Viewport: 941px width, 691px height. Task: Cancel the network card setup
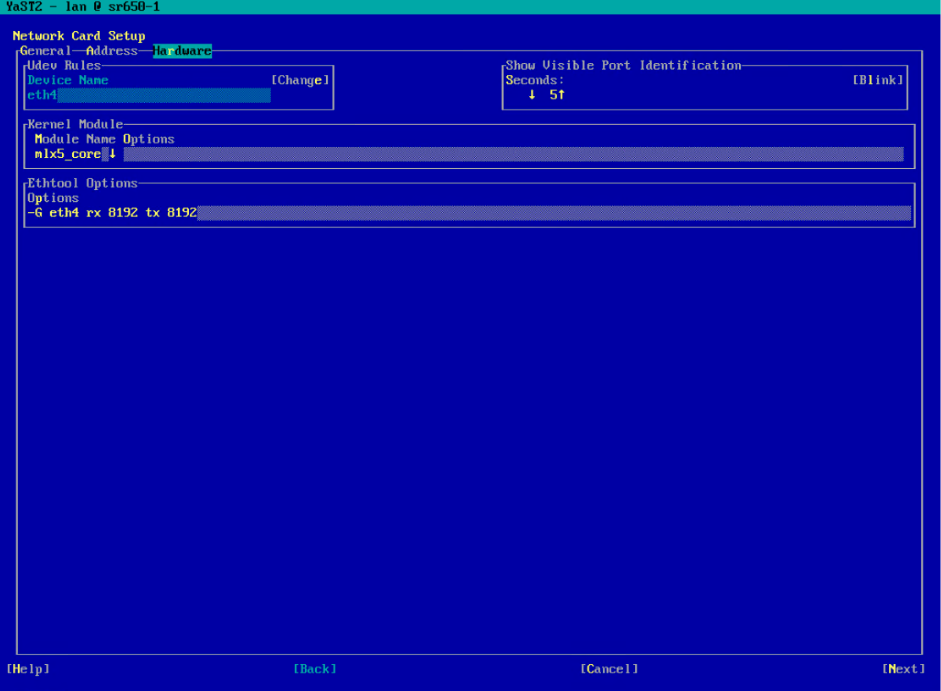point(608,668)
